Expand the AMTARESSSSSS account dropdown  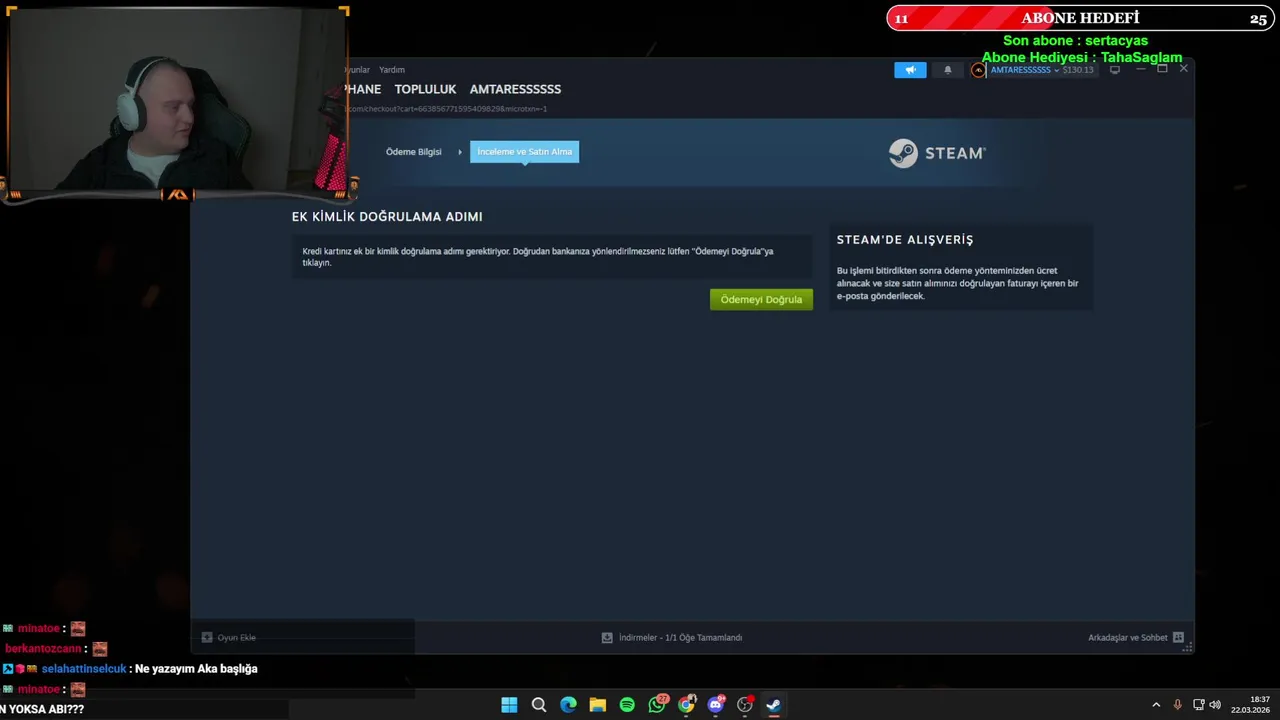pos(1024,70)
